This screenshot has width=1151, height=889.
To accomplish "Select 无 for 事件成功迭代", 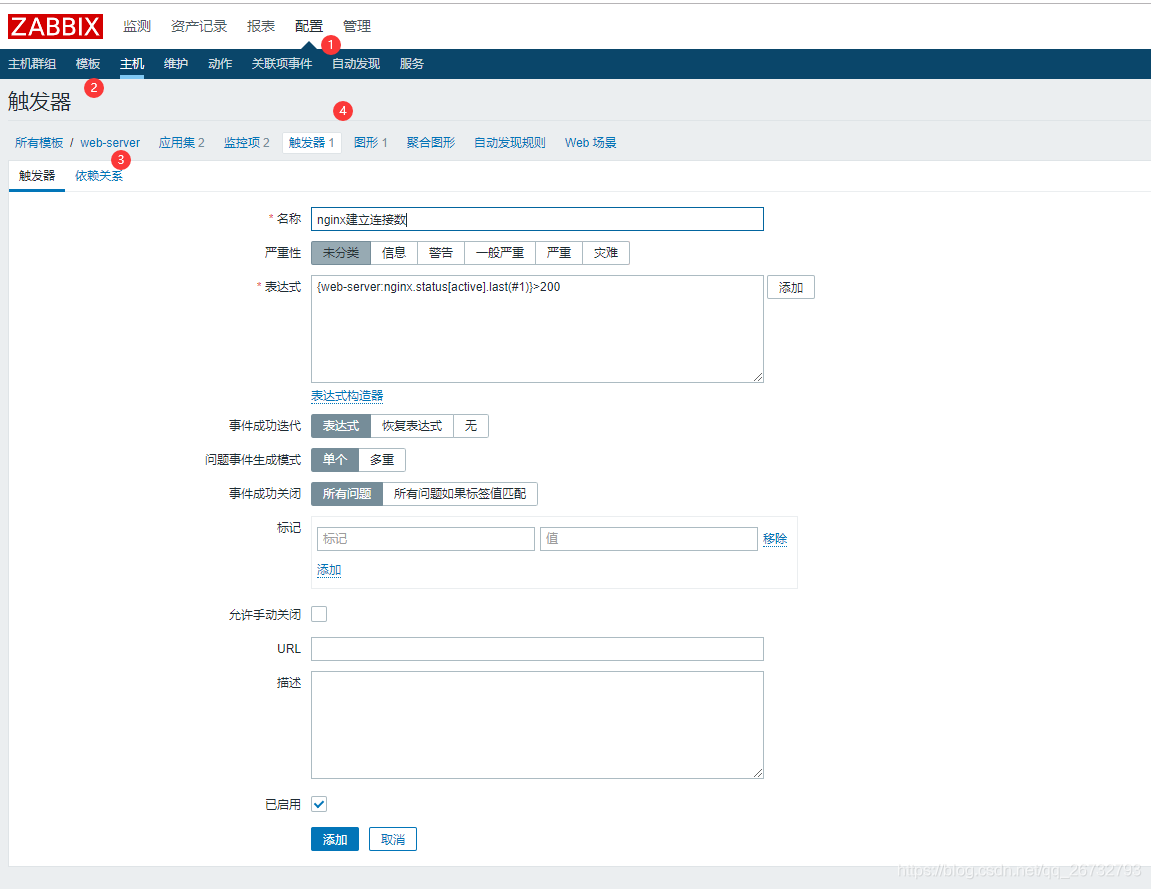I will click(x=471, y=426).
